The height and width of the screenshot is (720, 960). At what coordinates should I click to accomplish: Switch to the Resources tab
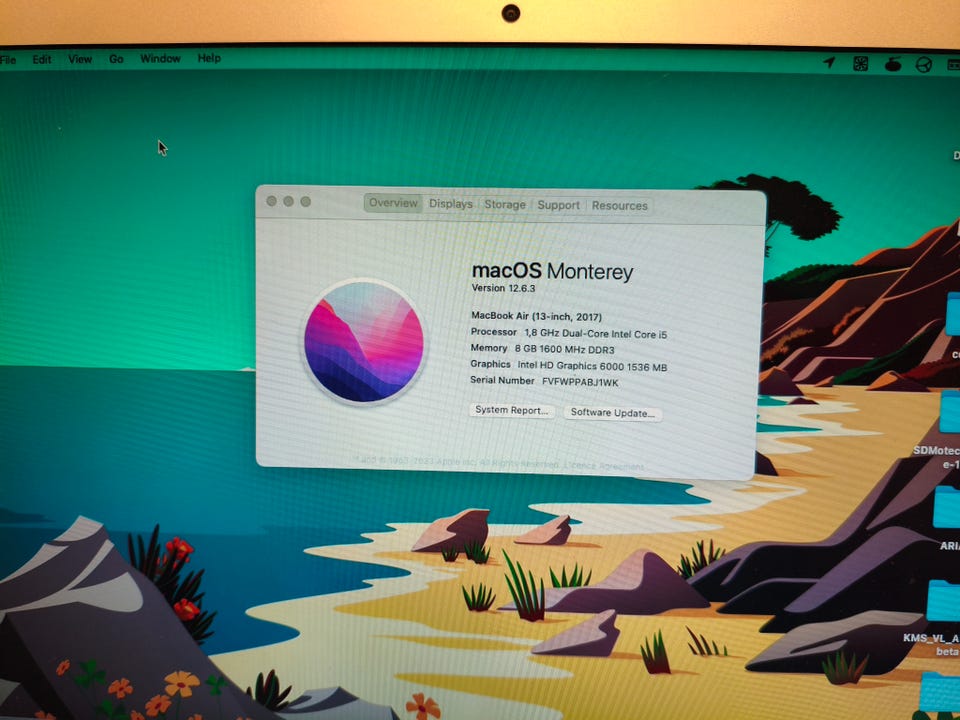[x=619, y=206]
